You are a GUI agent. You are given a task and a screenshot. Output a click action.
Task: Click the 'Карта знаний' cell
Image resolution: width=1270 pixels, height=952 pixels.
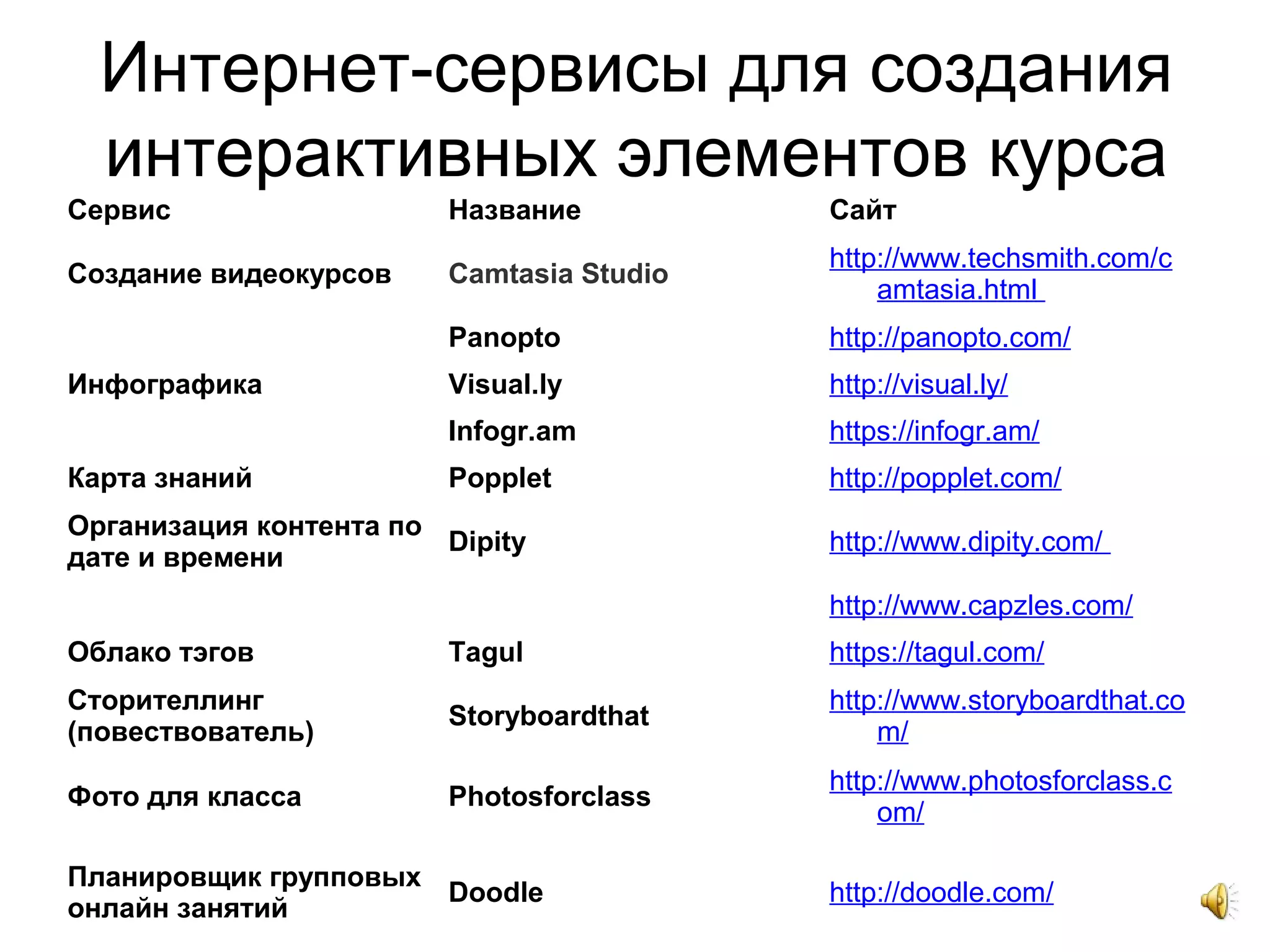tap(159, 478)
